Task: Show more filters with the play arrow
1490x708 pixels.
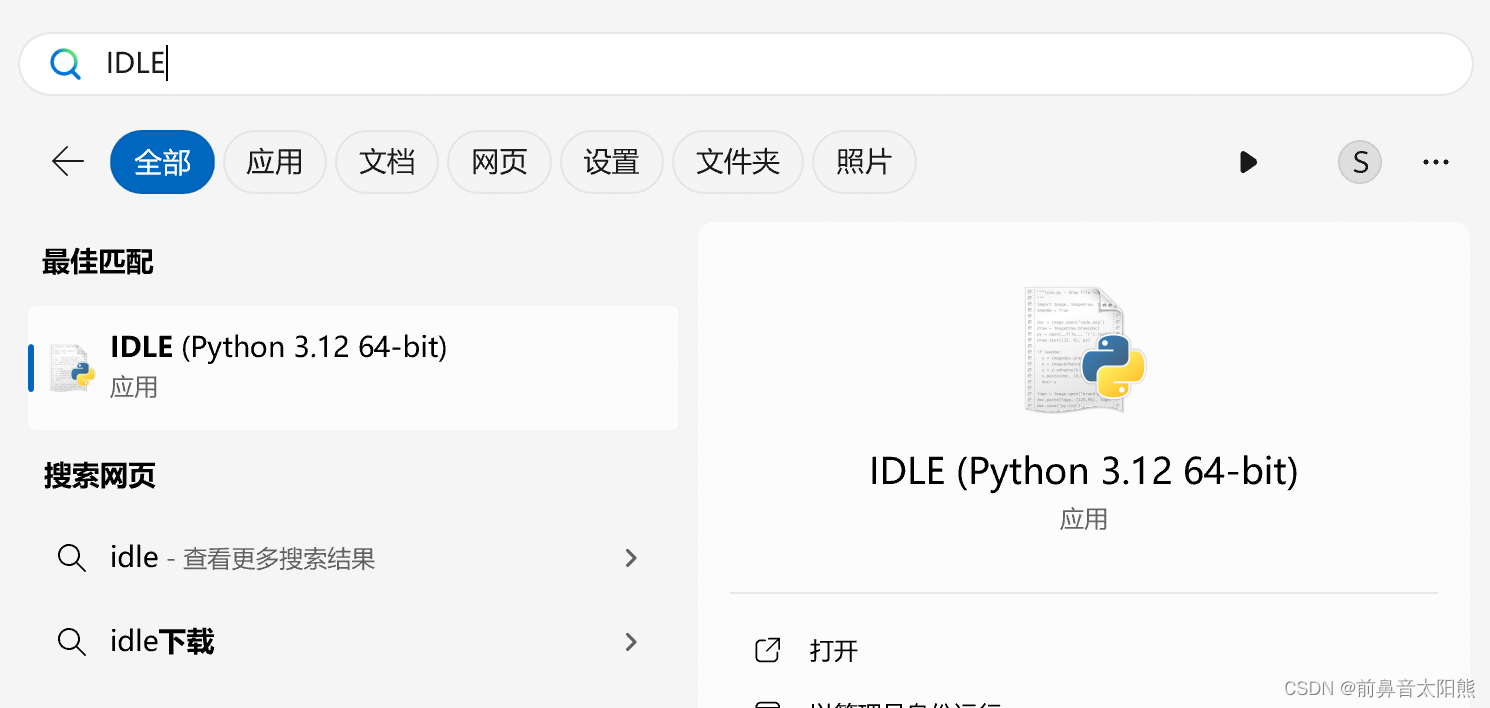Action: click(1248, 162)
